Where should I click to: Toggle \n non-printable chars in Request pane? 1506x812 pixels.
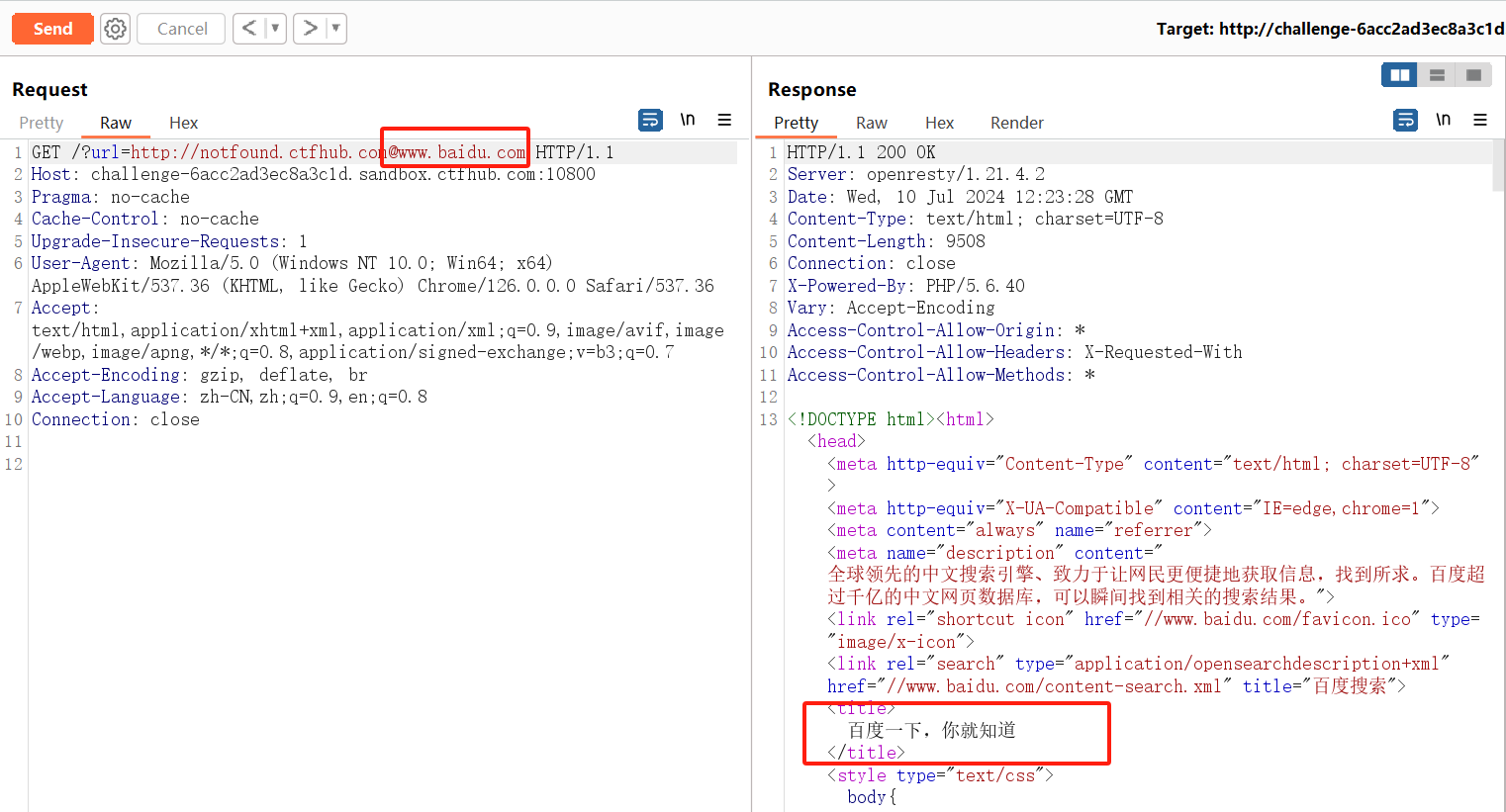[688, 120]
